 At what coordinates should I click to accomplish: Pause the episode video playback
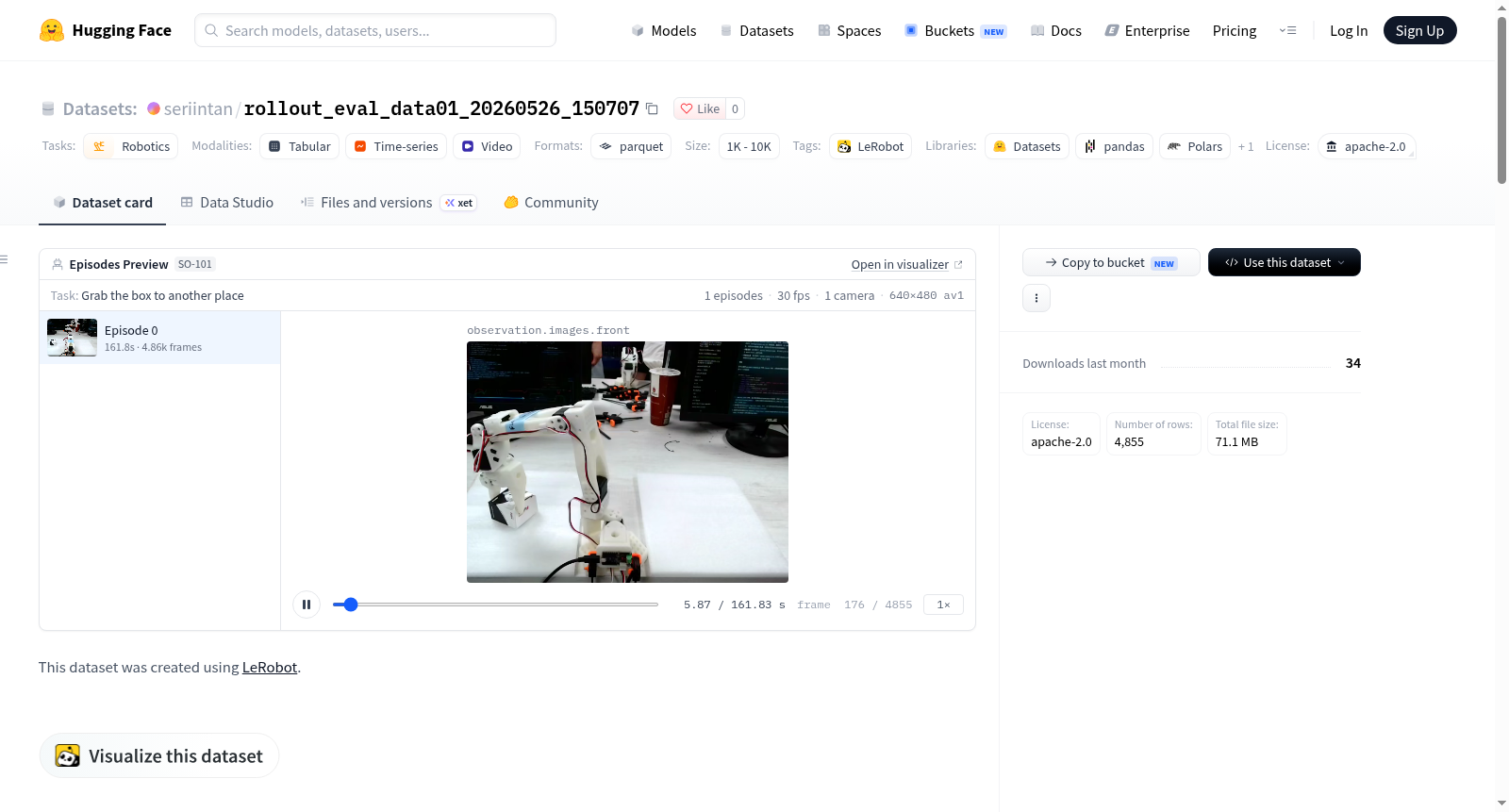[307, 605]
